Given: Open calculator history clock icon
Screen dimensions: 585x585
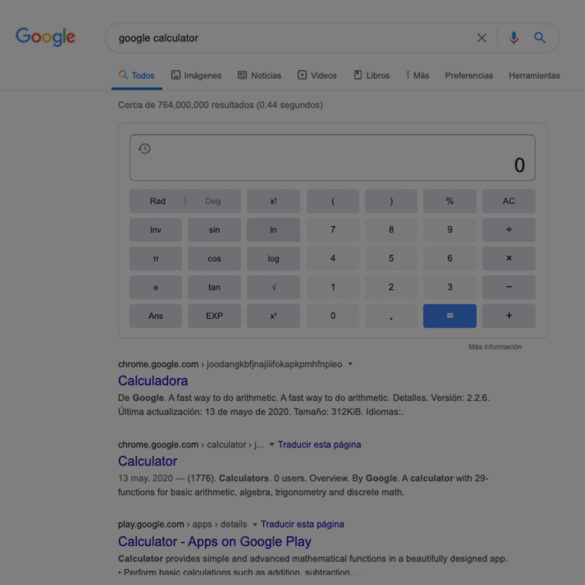Looking at the screenshot, I should (x=144, y=148).
